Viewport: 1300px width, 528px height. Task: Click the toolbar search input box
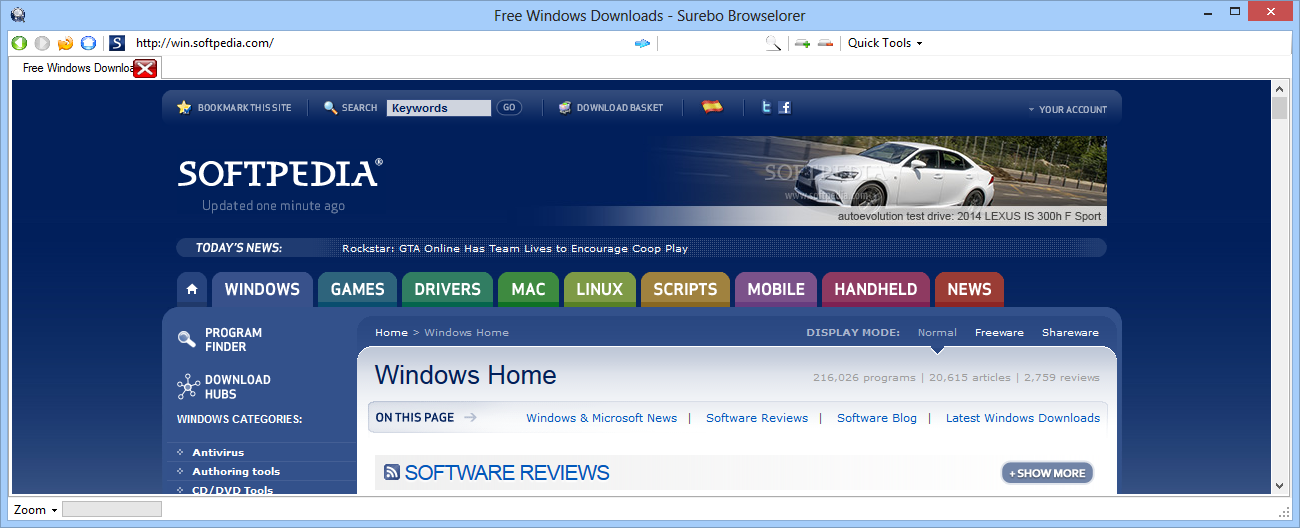coord(710,43)
